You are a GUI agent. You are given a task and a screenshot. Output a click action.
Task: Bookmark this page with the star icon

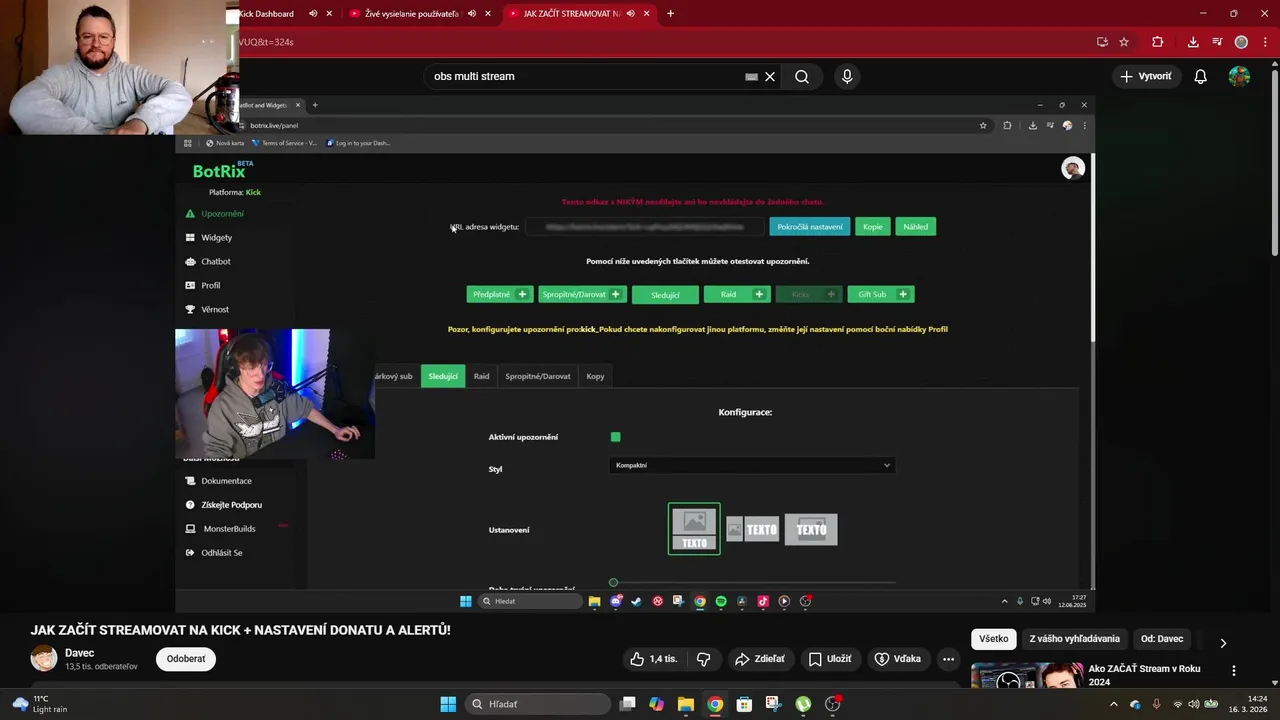tap(1124, 42)
